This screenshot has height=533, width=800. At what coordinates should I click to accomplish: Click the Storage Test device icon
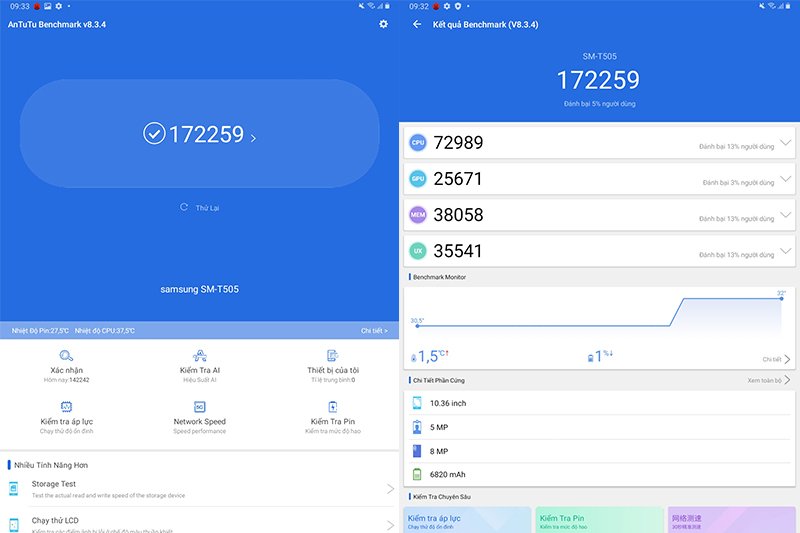[14, 489]
